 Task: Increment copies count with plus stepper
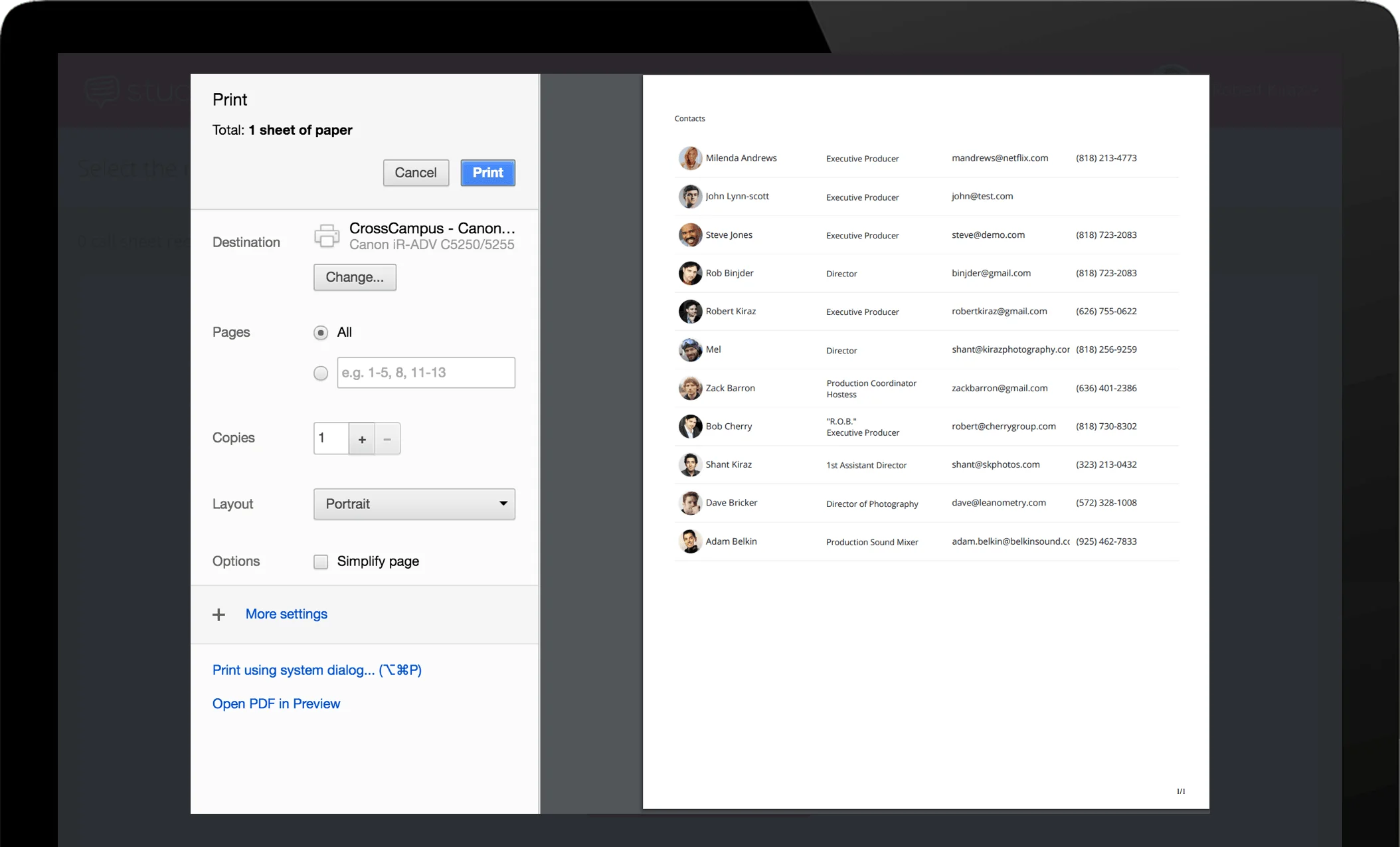pos(362,438)
